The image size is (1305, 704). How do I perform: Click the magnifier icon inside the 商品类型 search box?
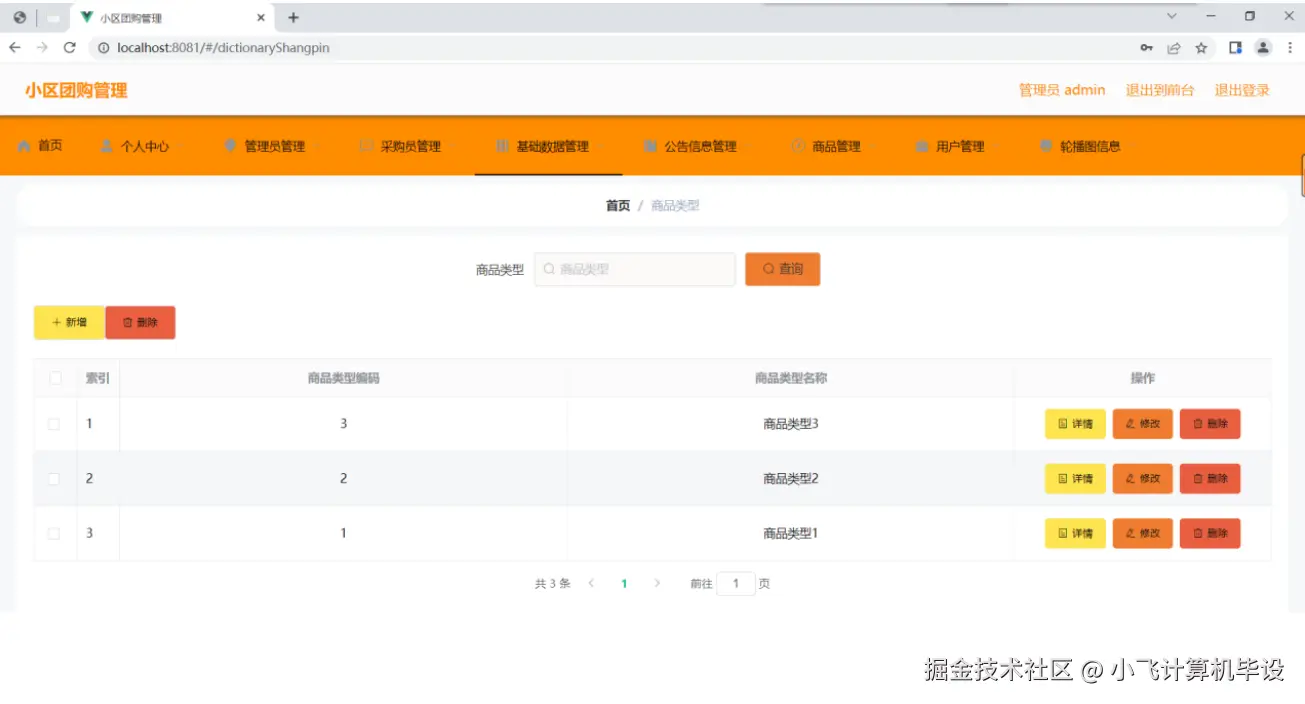(548, 268)
